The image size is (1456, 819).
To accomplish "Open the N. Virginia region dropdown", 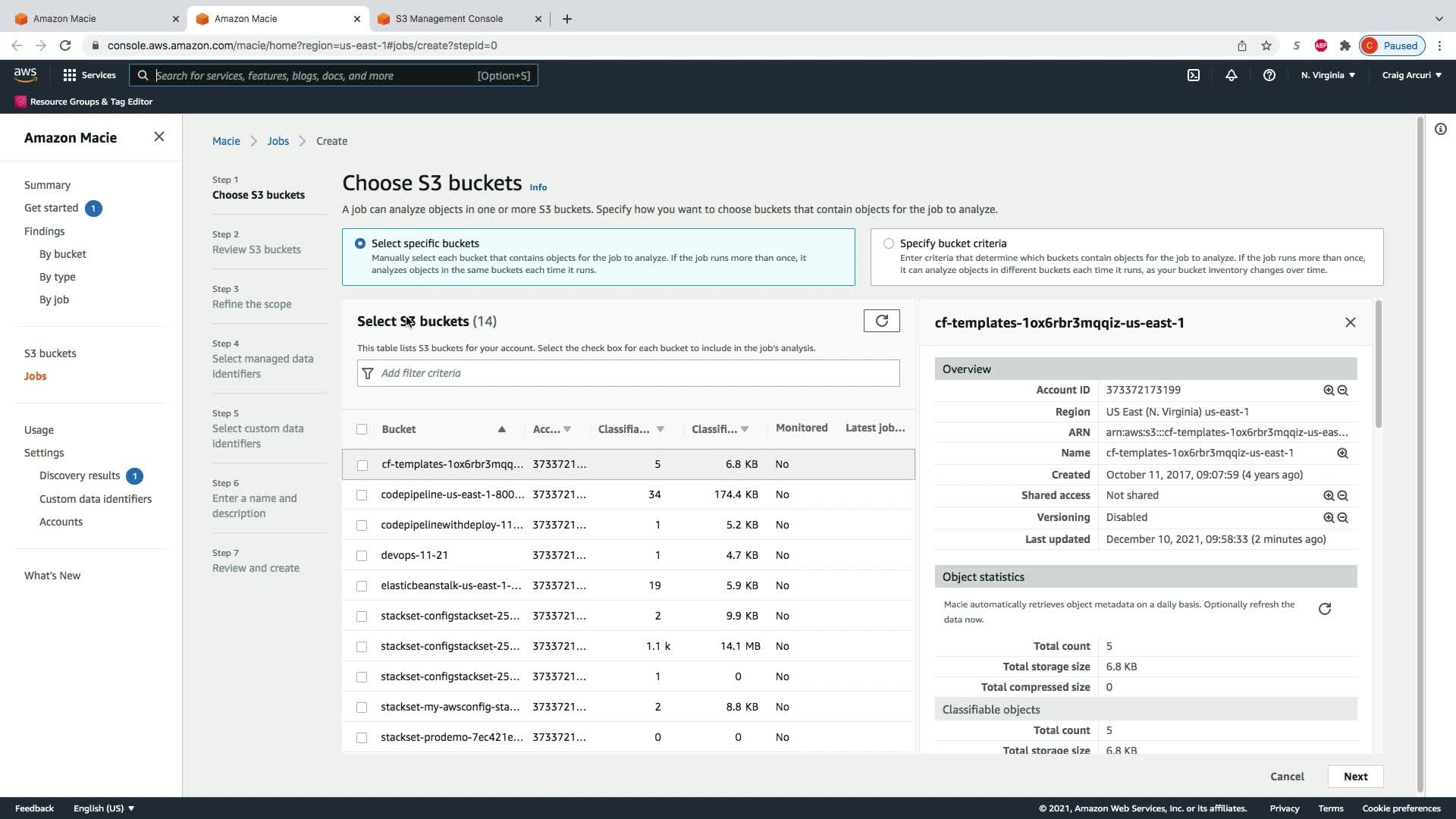I will coord(1328,75).
